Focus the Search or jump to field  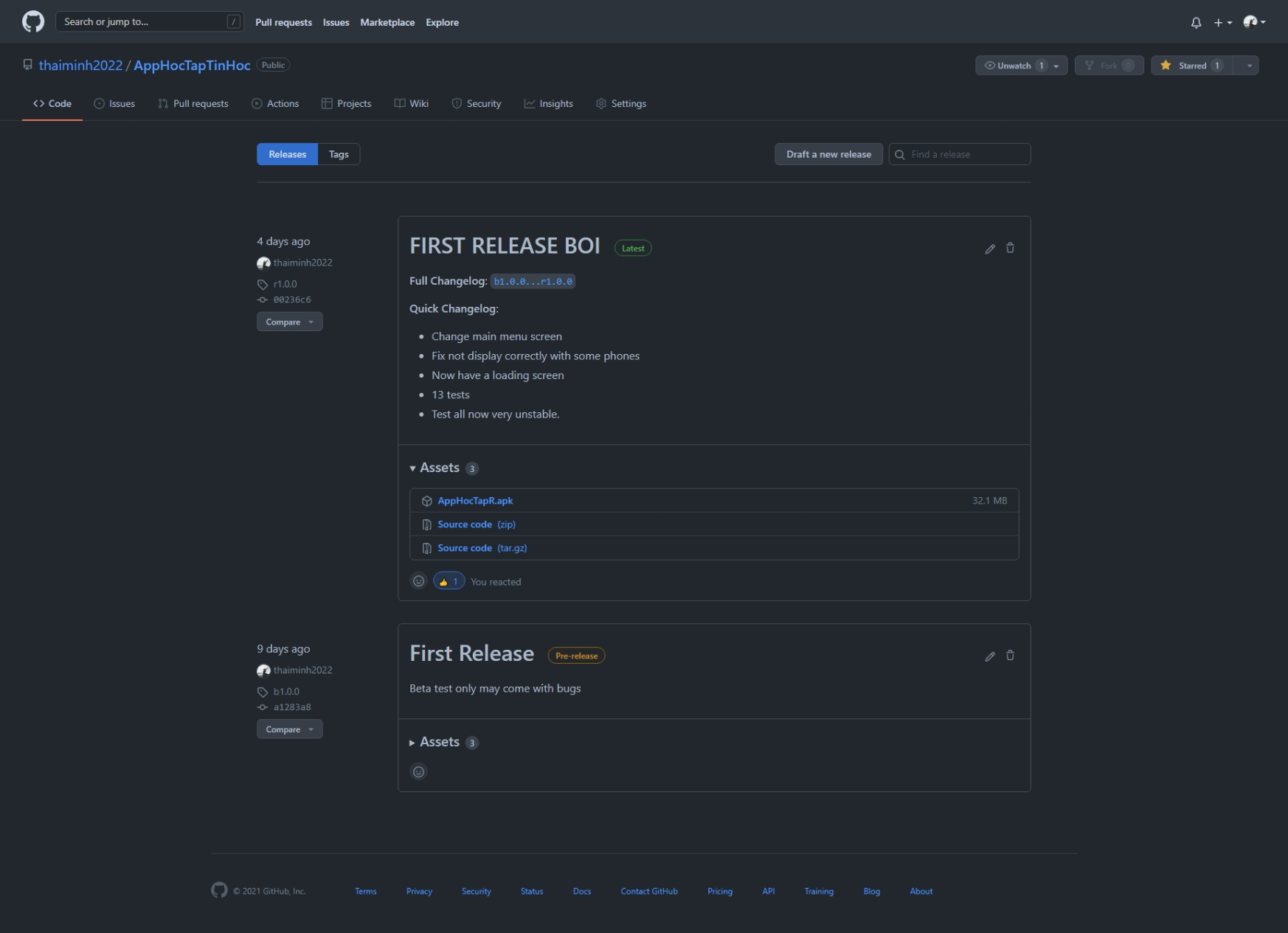[149, 21]
